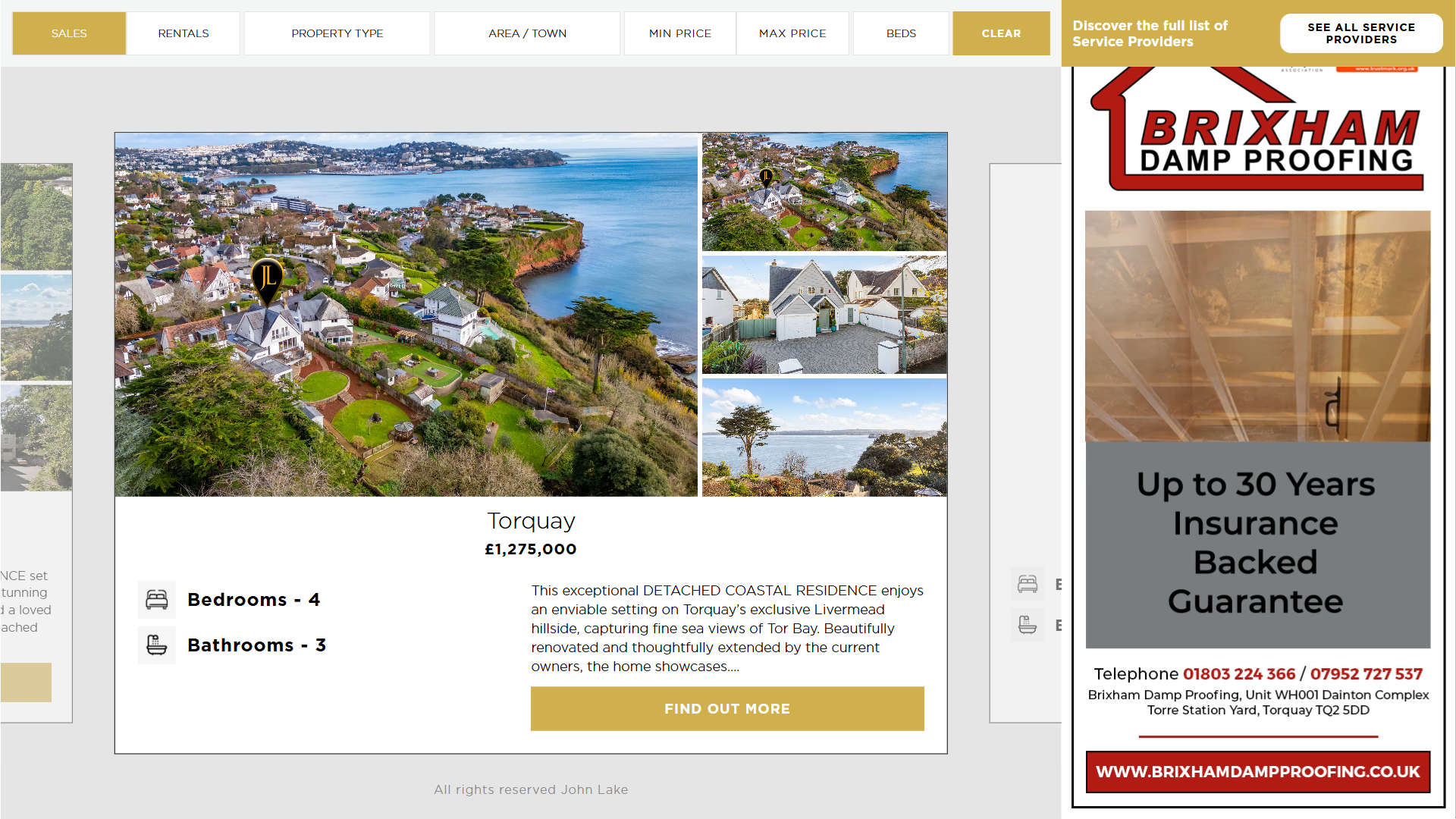Viewport: 1456px width, 819px height.
Task: Click the bed icon on the next property card
Action: (x=1028, y=584)
